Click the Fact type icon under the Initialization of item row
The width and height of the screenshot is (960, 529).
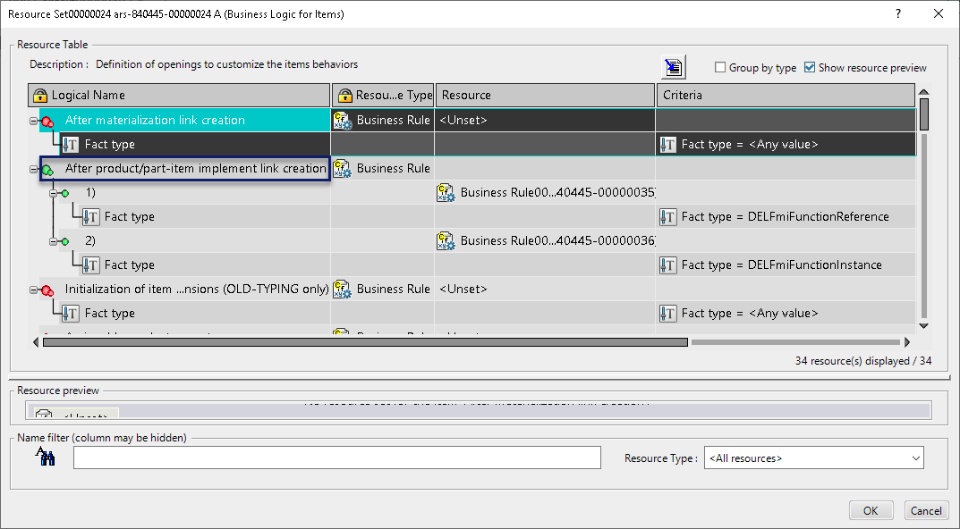70,313
